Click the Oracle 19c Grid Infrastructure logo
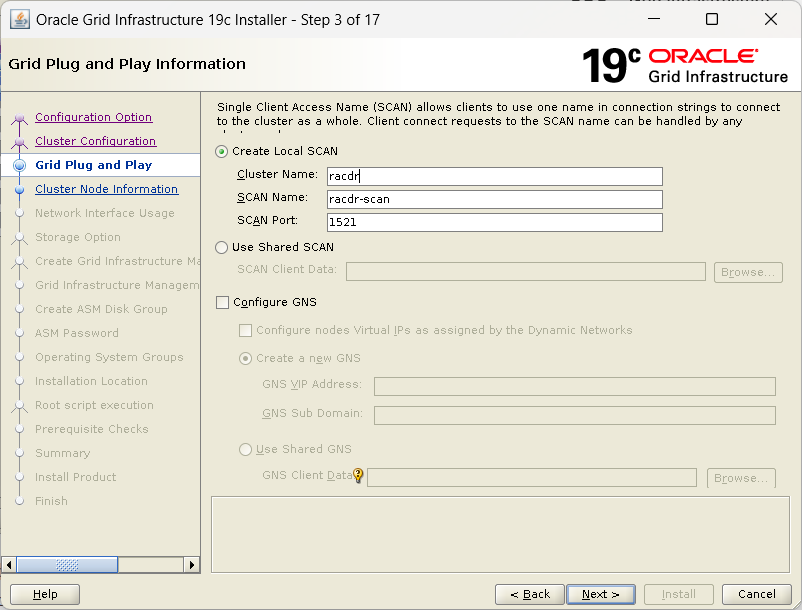 pyautogui.click(x=685, y=65)
